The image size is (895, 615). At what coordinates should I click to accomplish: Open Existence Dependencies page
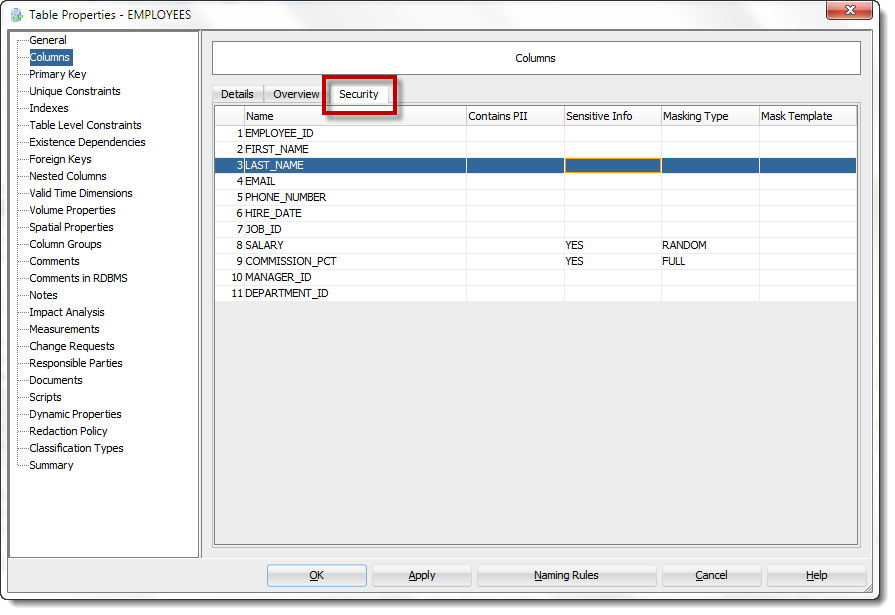point(87,142)
